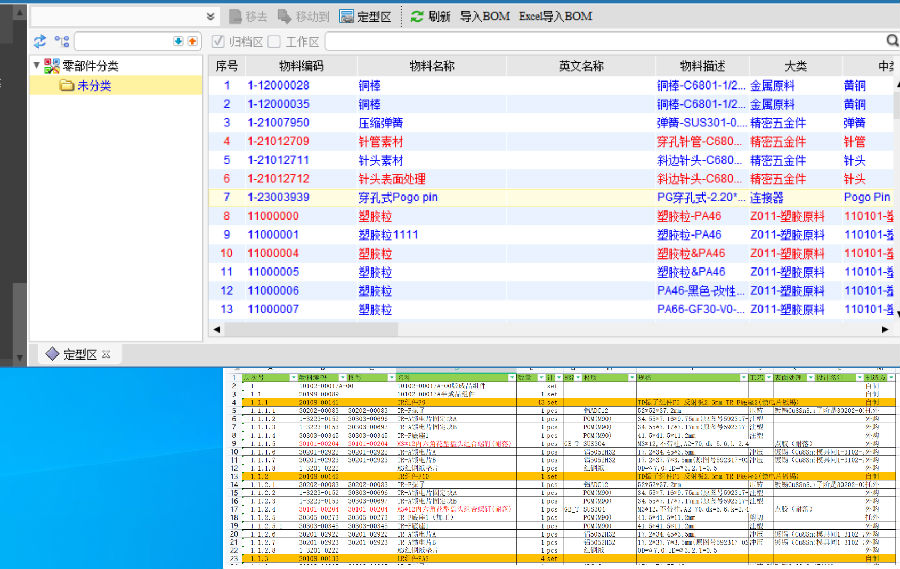Image resolution: width=900 pixels, height=569 pixels.
Task: Collapse the 零部件分类 tree node
Action: coord(37,66)
